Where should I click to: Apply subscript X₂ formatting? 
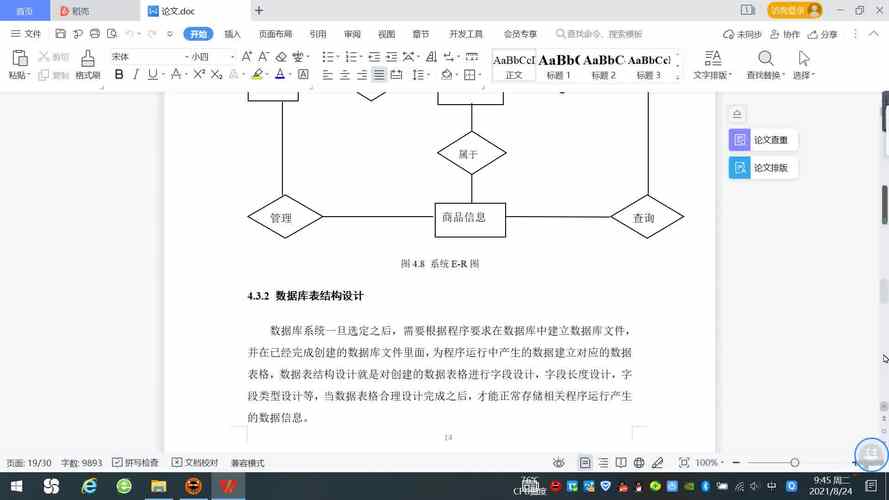[217, 74]
